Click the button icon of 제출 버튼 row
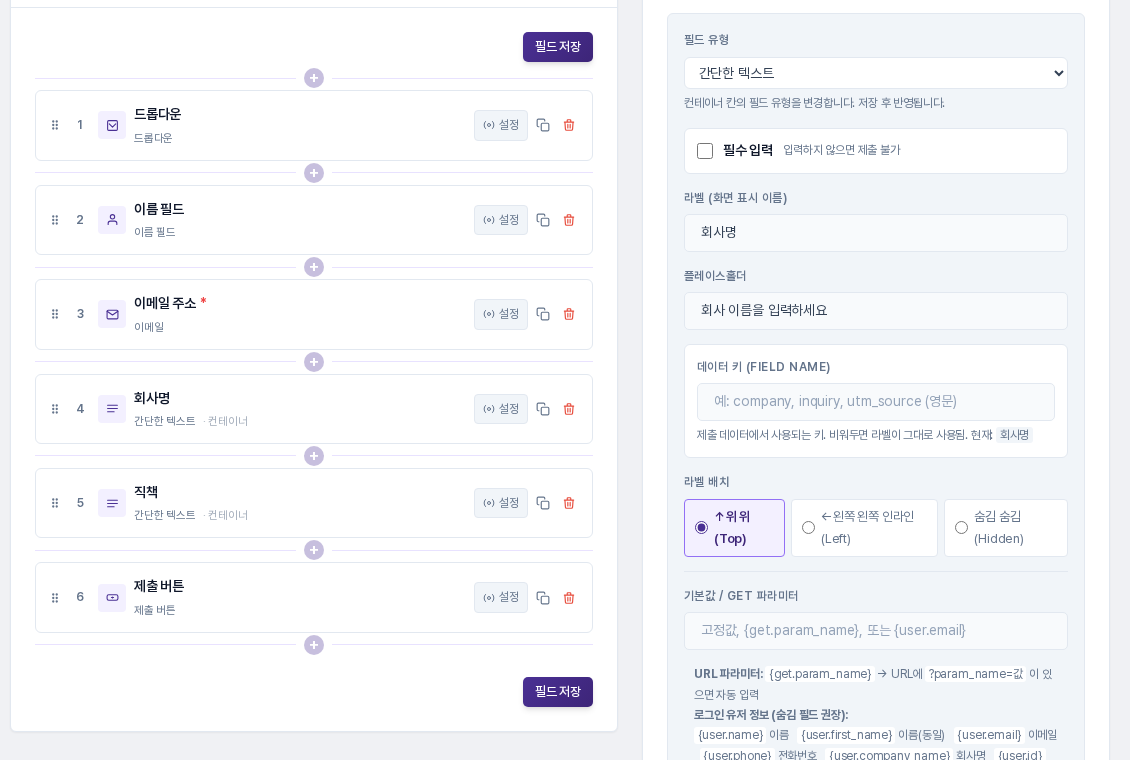This screenshot has height=760, width=1130. pyautogui.click(x=112, y=598)
